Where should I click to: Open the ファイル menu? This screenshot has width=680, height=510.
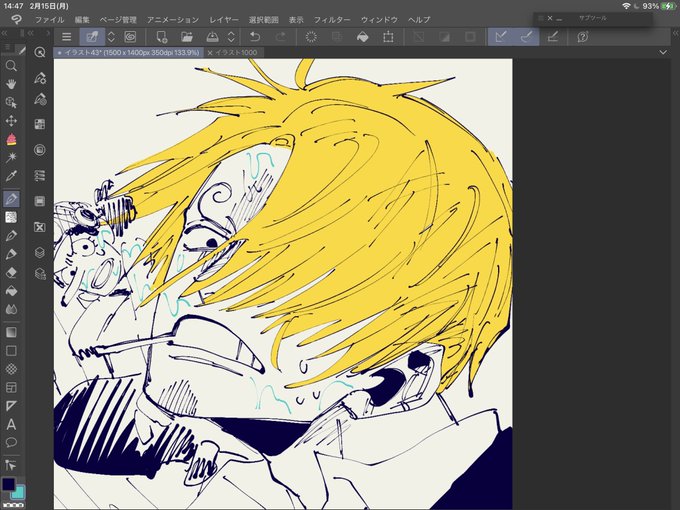pyautogui.click(x=49, y=20)
